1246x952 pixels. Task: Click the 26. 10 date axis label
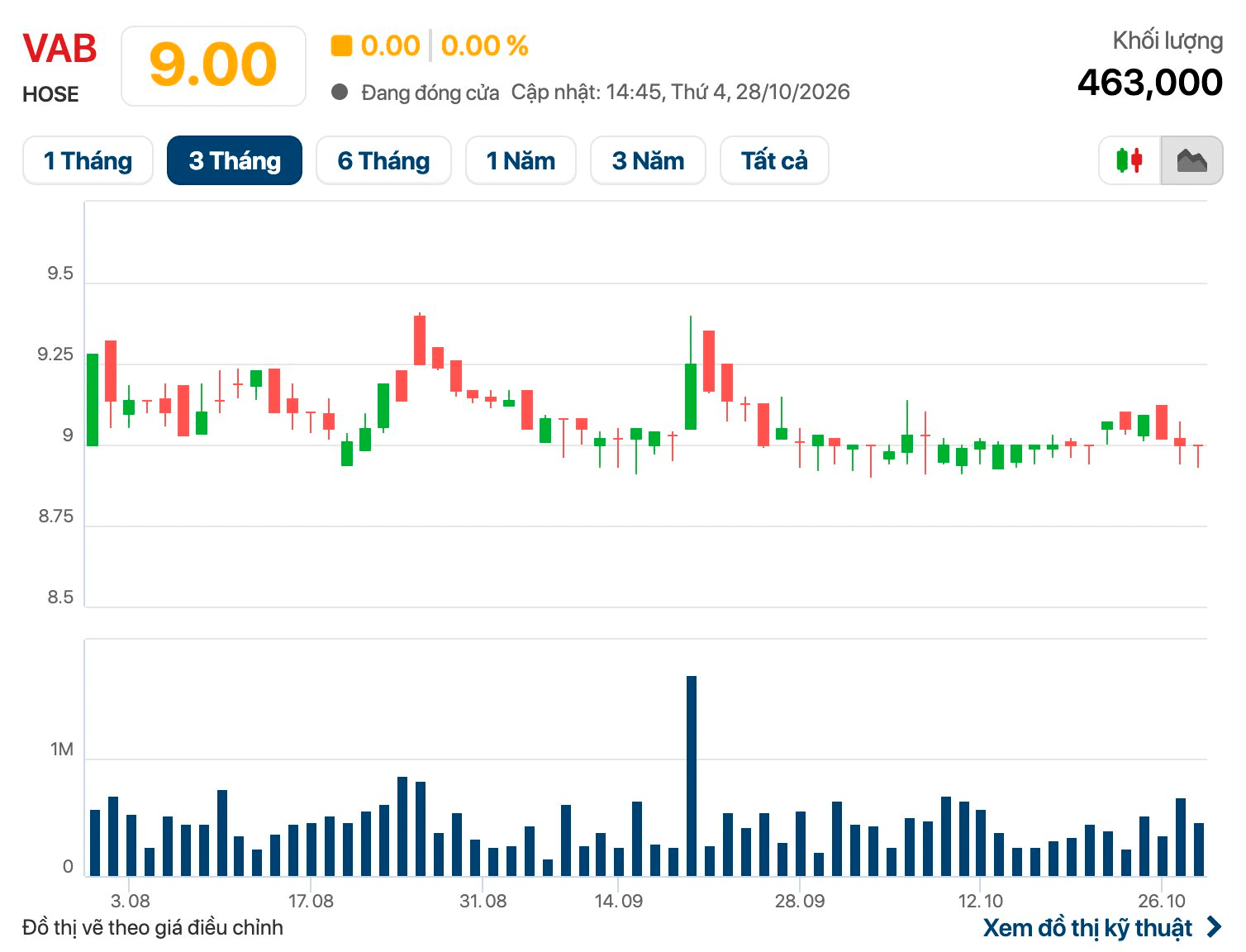click(1162, 901)
